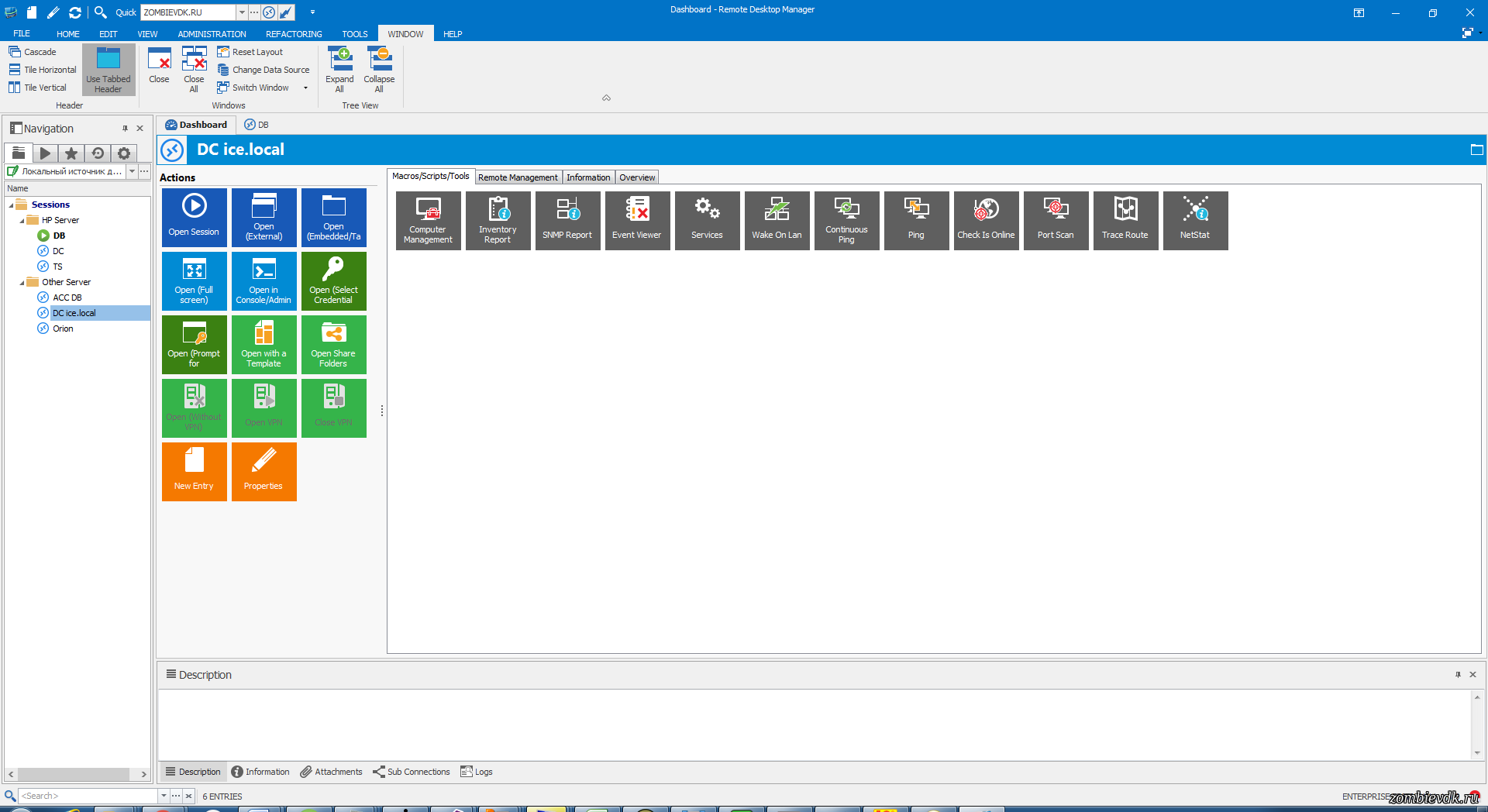Open the NetStat tool
The height and width of the screenshot is (812, 1488).
[x=1195, y=221]
